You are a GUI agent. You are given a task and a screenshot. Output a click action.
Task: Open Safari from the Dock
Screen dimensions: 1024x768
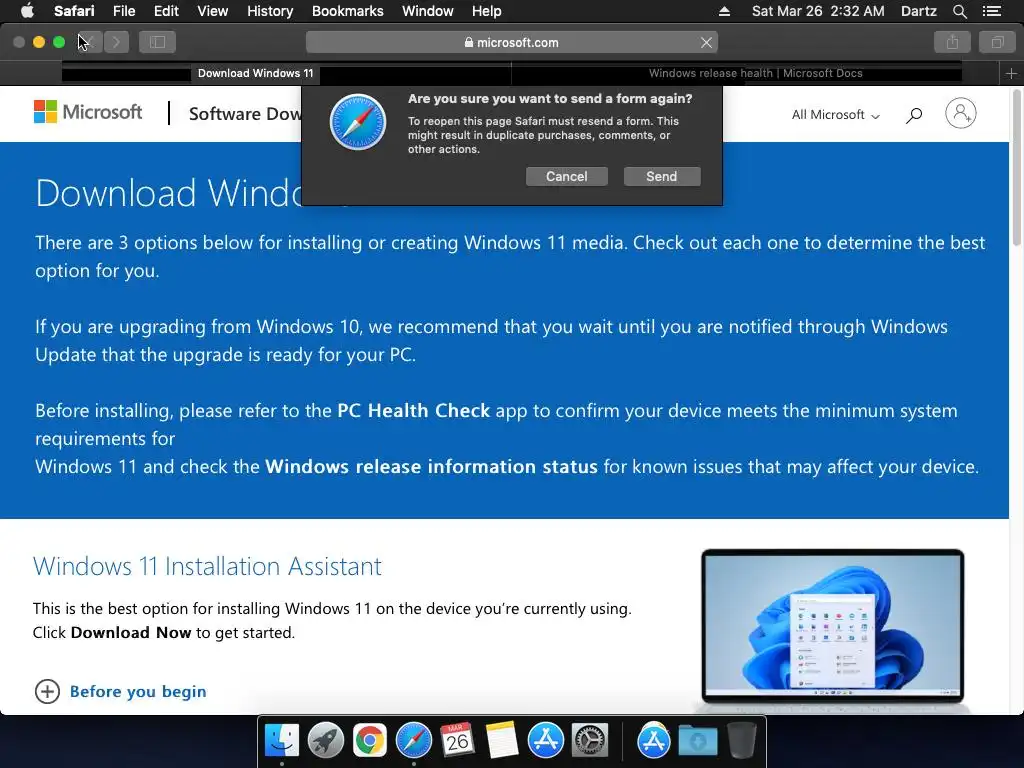coord(414,741)
